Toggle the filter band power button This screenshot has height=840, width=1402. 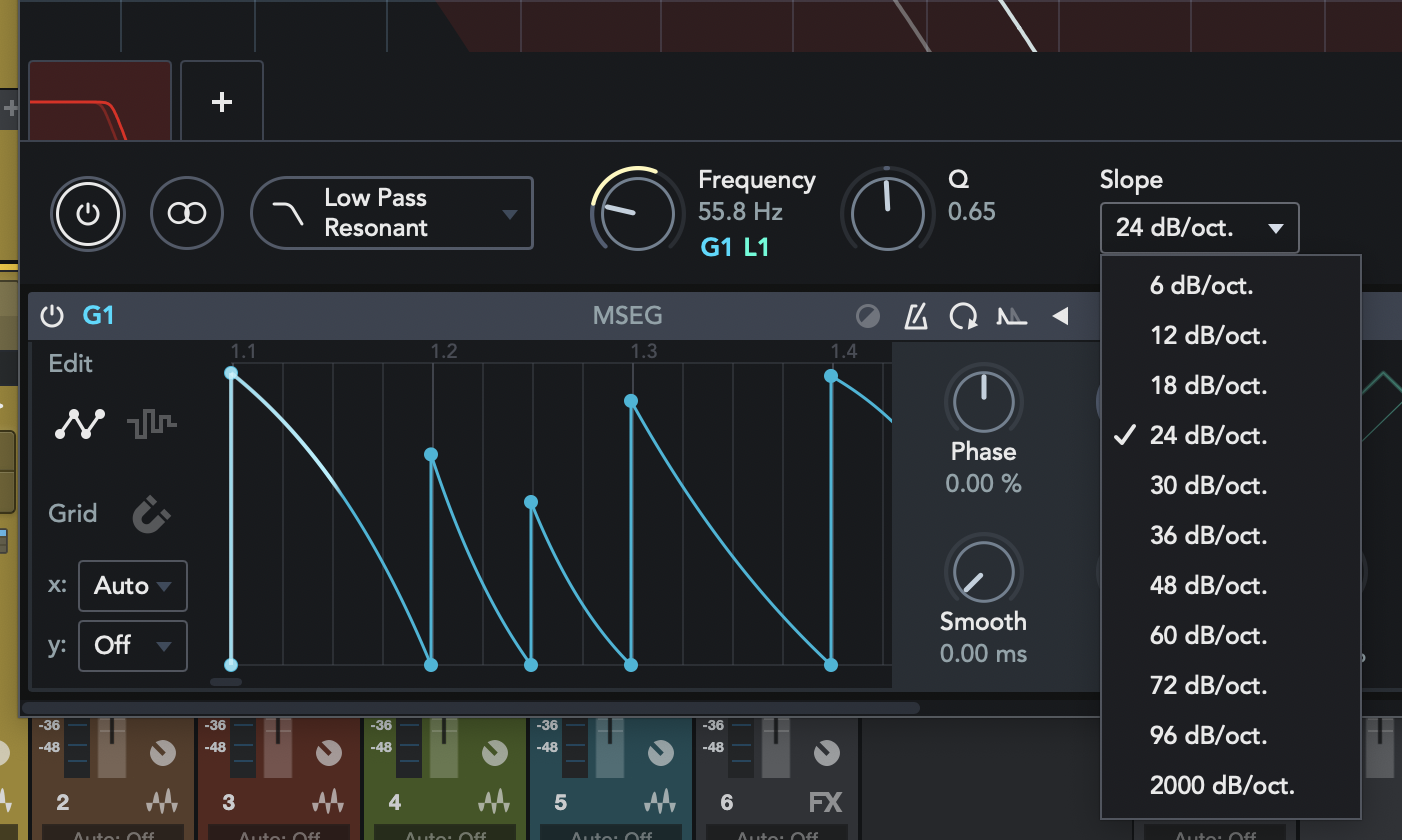pos(88,213)
